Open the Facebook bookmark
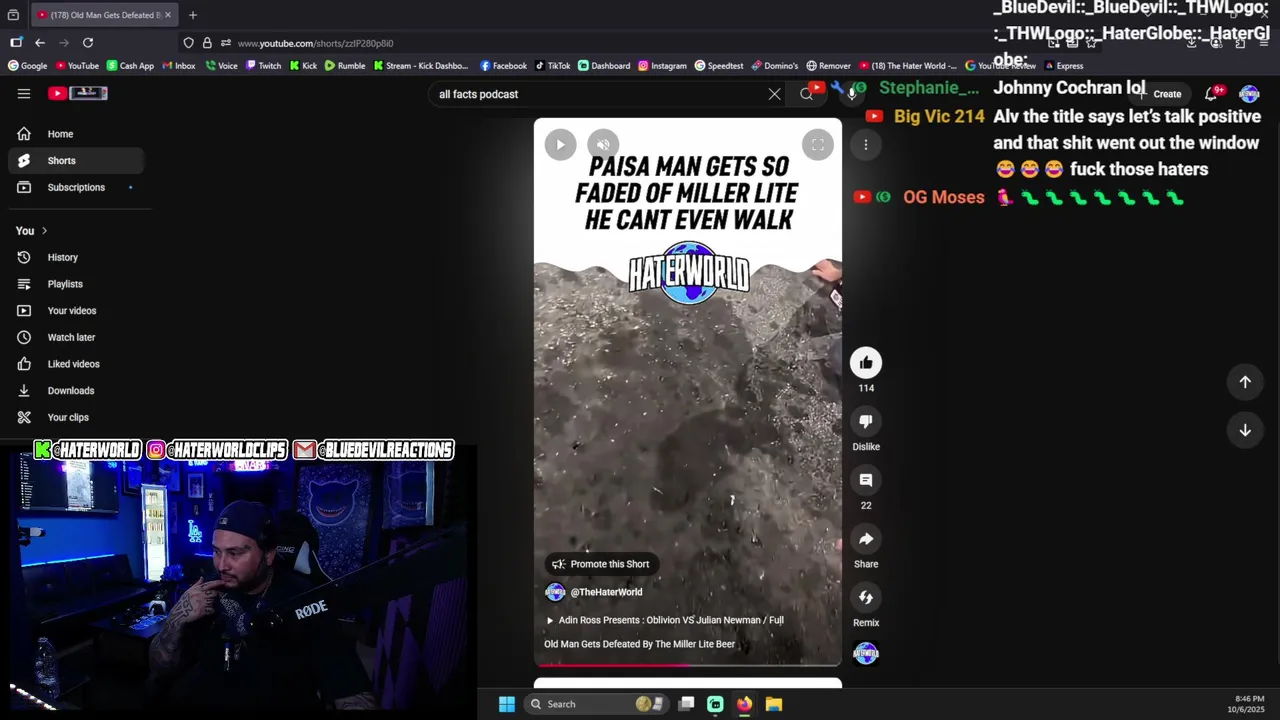Viewport: 1280px width, 720px height. (503, 66)
